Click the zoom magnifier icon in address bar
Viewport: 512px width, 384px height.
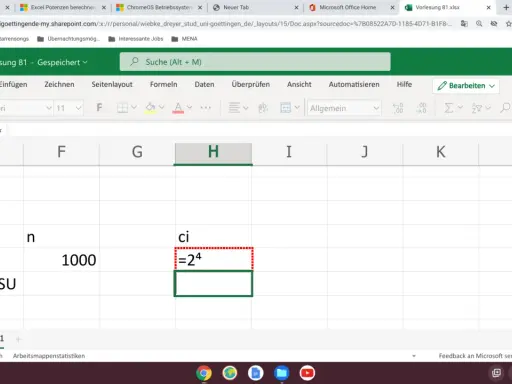pyautogui.click(x=479, y=23)
